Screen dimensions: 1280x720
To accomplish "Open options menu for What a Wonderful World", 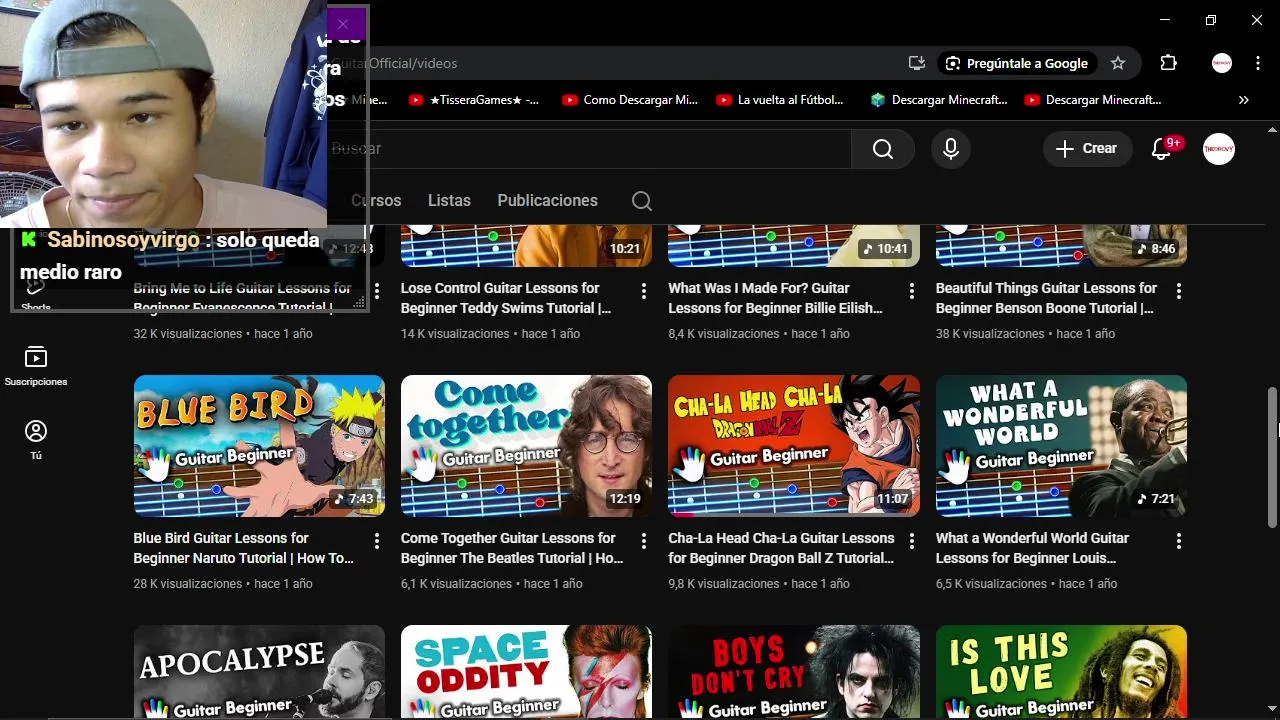I will point(1179,541).
